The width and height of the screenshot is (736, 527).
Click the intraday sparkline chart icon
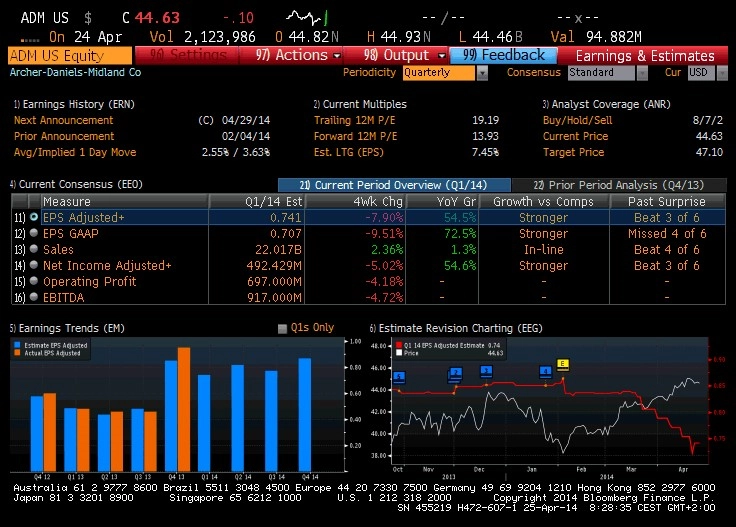coord(307,18)
